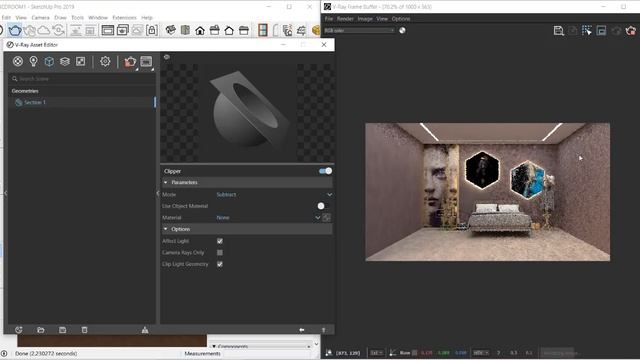
Task: Click the track mouse icon in Frame Buffer
Action: pos(587,31)
